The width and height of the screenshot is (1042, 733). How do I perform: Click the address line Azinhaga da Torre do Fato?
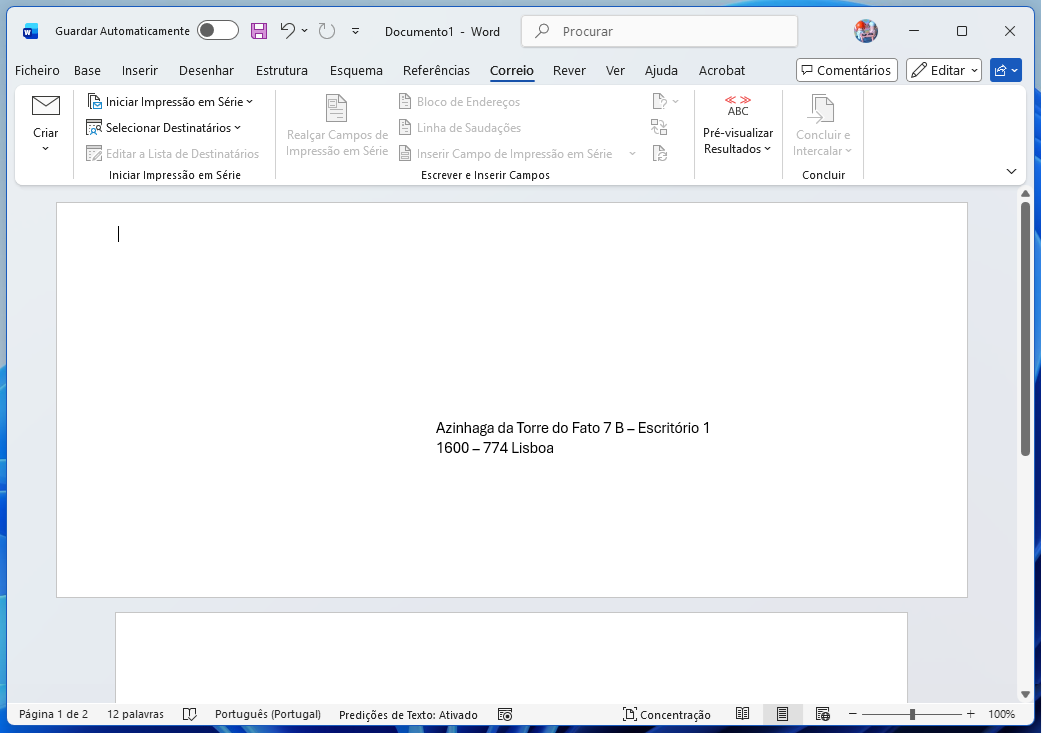[573, 428]
